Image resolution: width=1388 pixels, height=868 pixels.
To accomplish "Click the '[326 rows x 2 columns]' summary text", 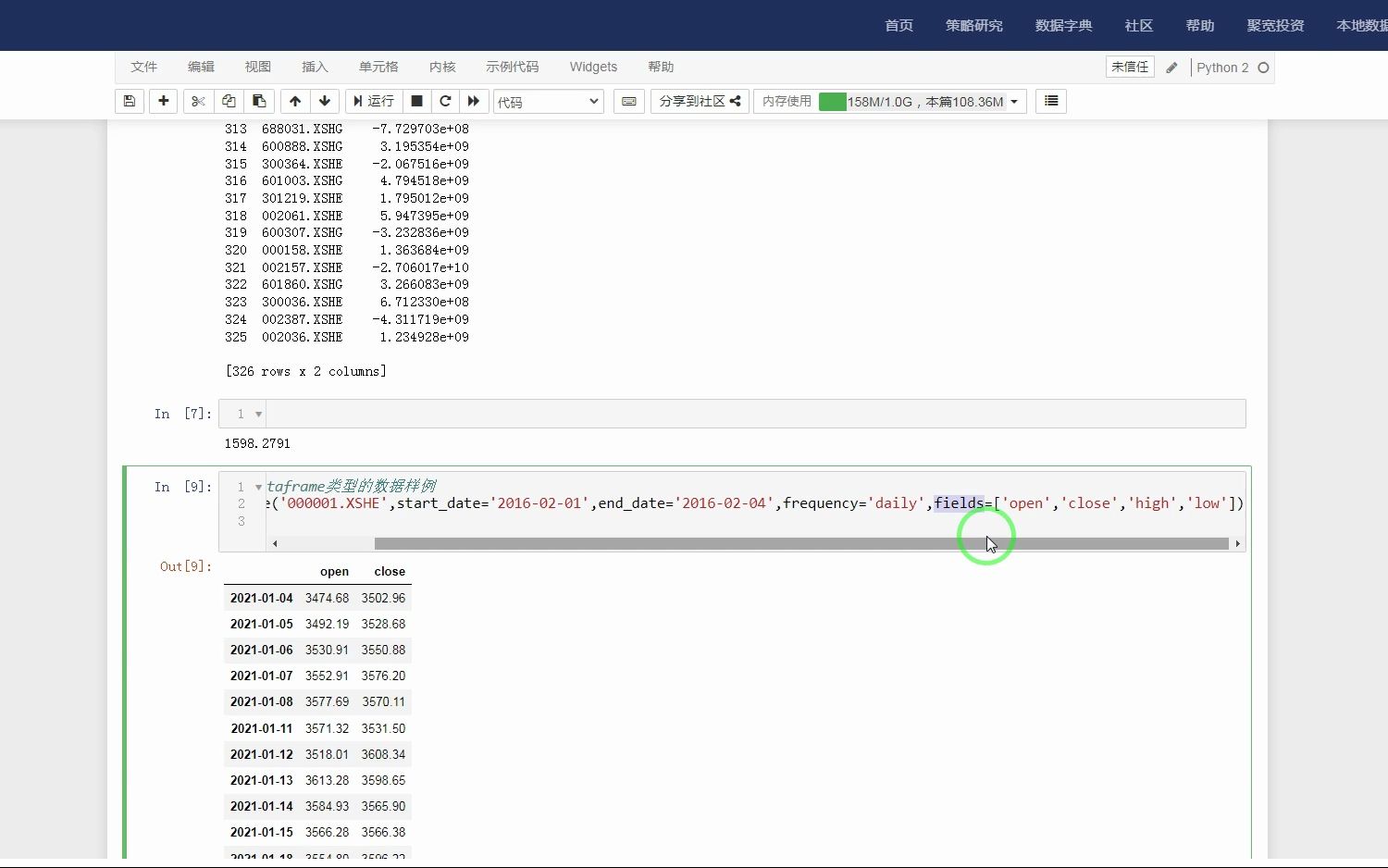I will tap(306, 372).
